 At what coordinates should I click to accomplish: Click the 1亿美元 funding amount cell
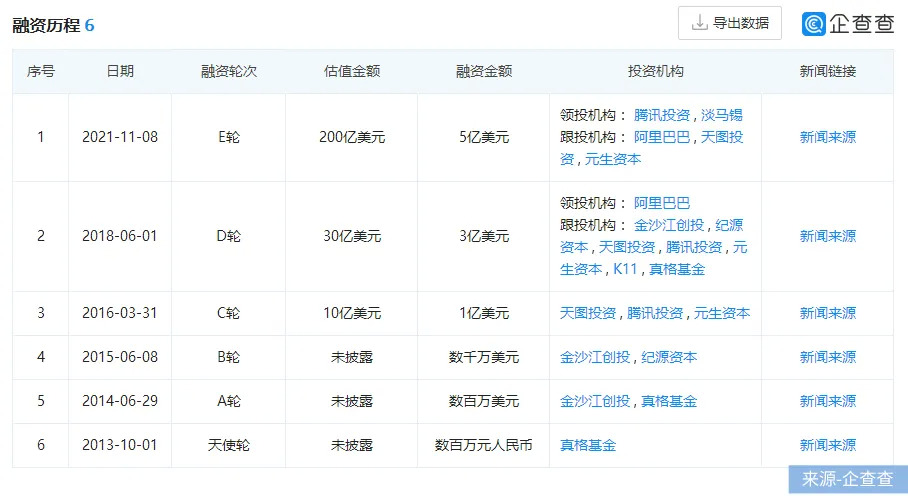click(x=484, y=313)
